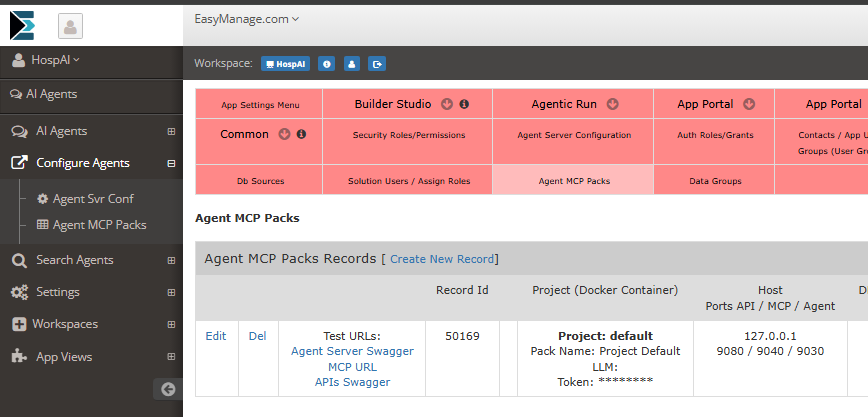This screenshot has width=868, height=417.
Task: Open Security Roles/Permissions menu item
Action: (x=409, y=135)
